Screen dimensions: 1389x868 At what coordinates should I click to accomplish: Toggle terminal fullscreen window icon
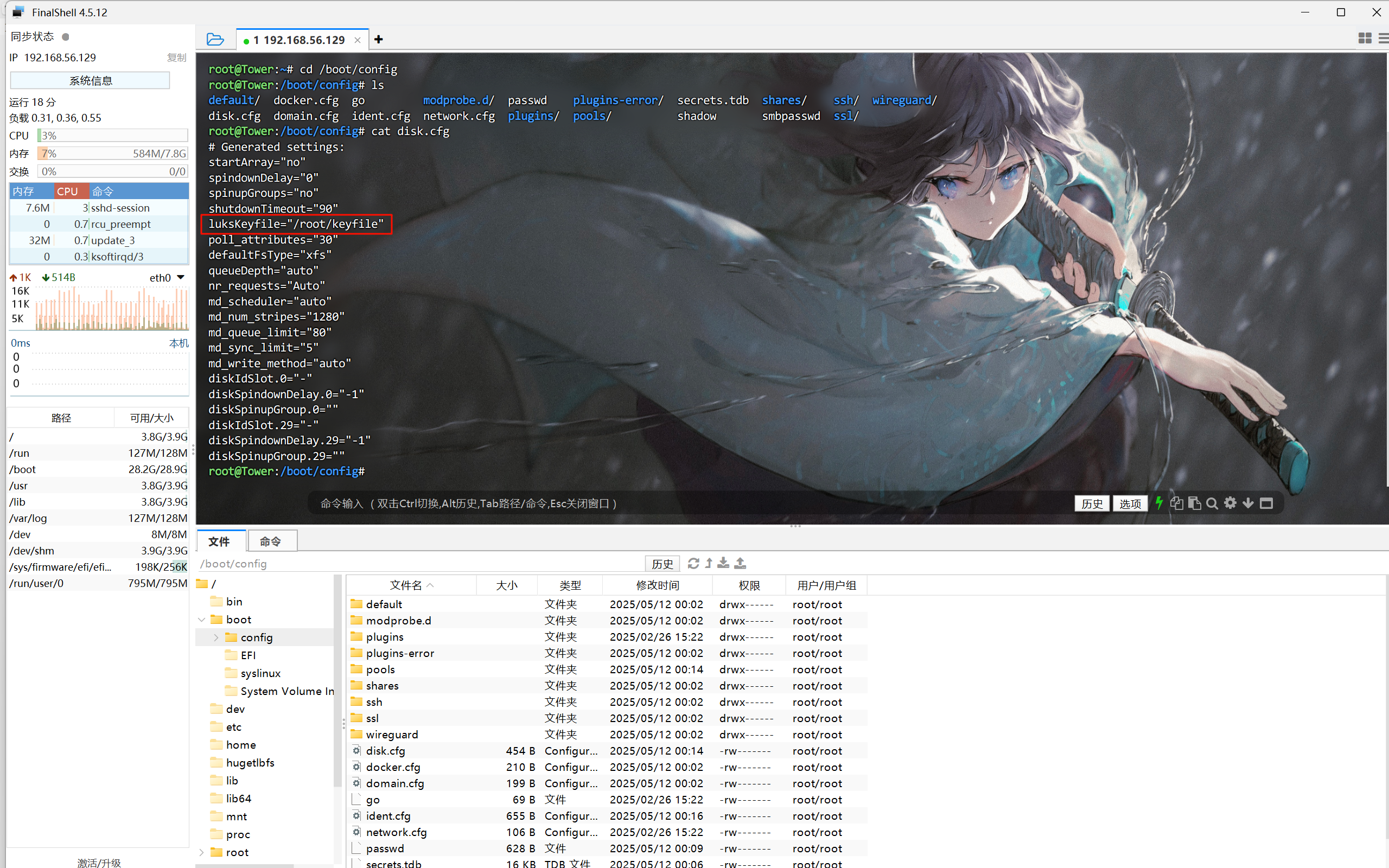1266,503
